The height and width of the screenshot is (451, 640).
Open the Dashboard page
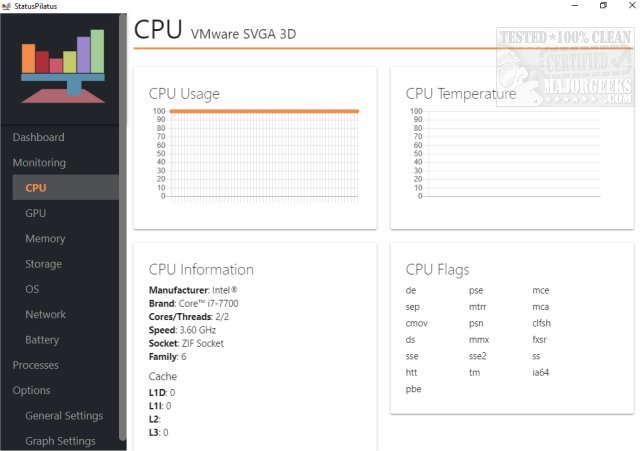coord(38,137)
